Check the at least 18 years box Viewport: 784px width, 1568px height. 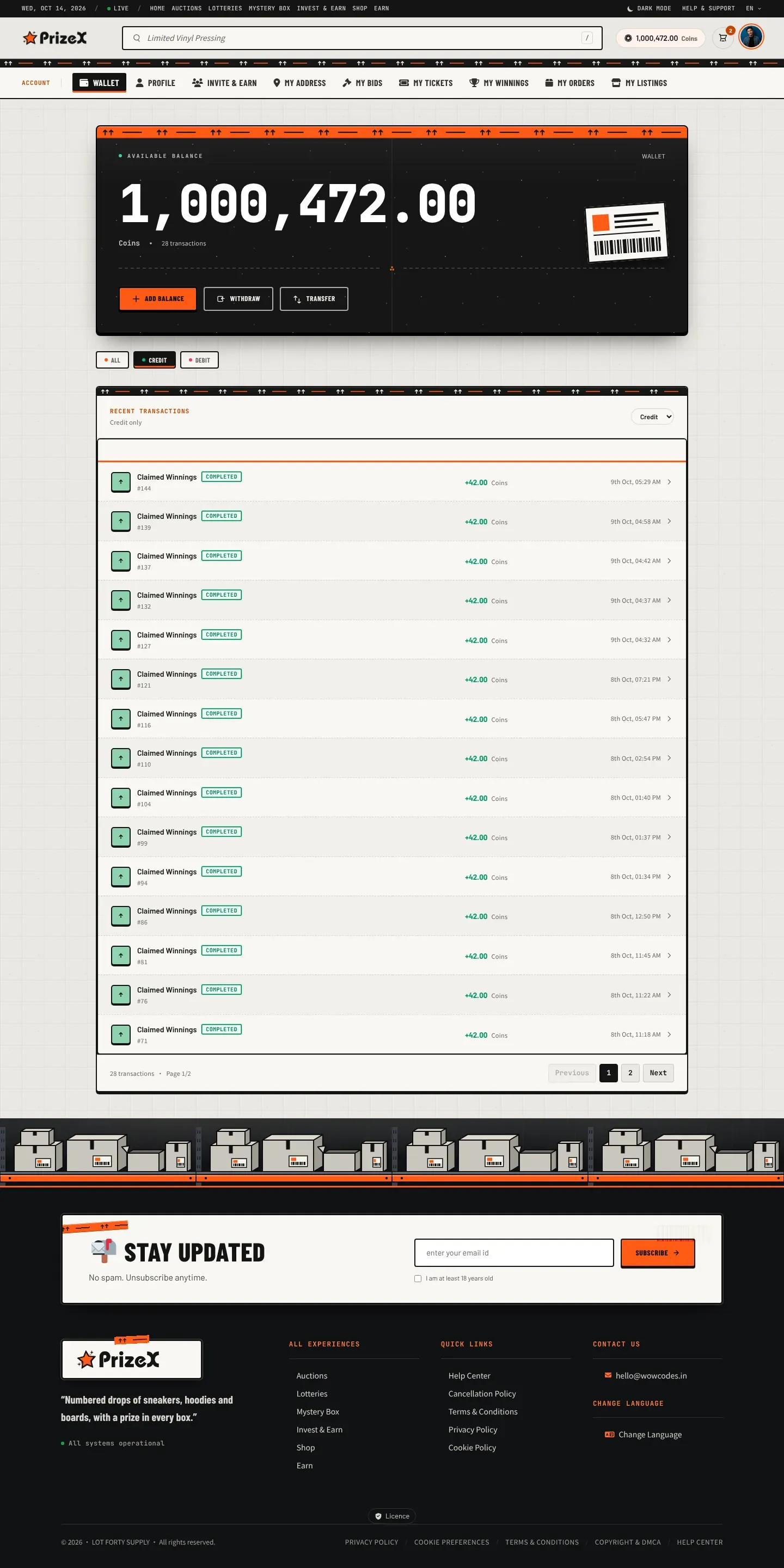pos(418,1278)
